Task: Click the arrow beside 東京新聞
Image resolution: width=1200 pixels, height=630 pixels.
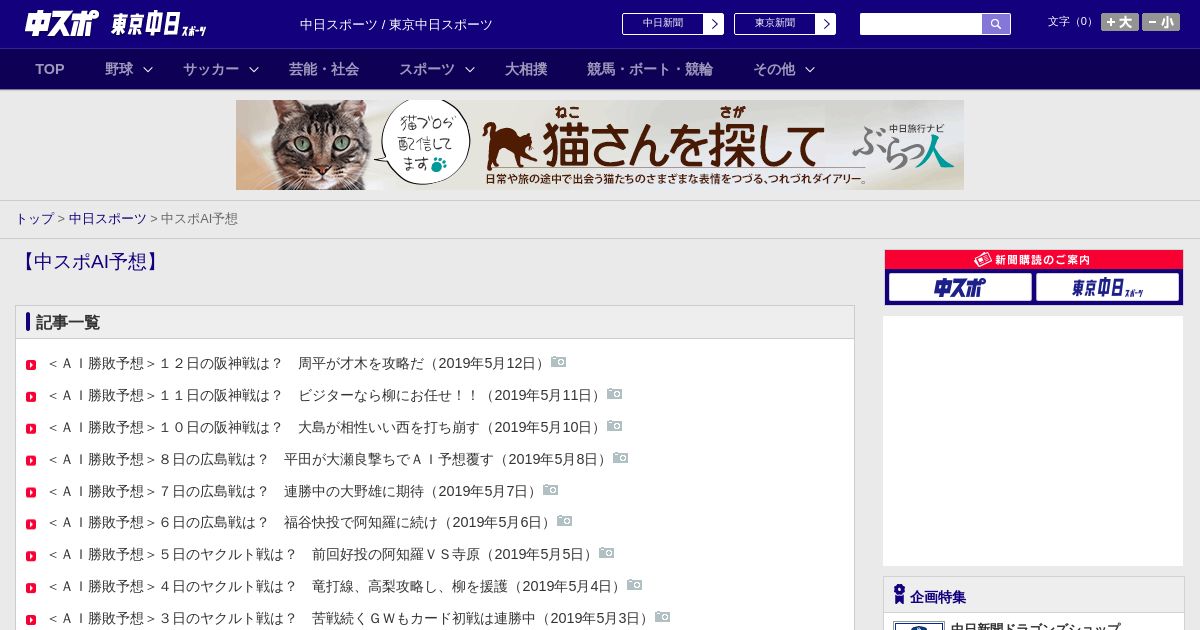Action: coord(826,24)
